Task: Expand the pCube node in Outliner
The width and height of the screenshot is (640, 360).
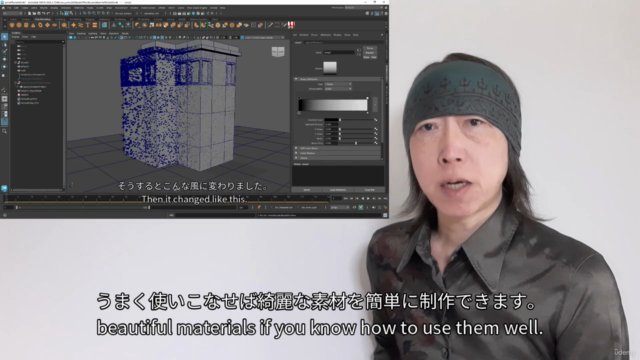Action: coord(16,62)
